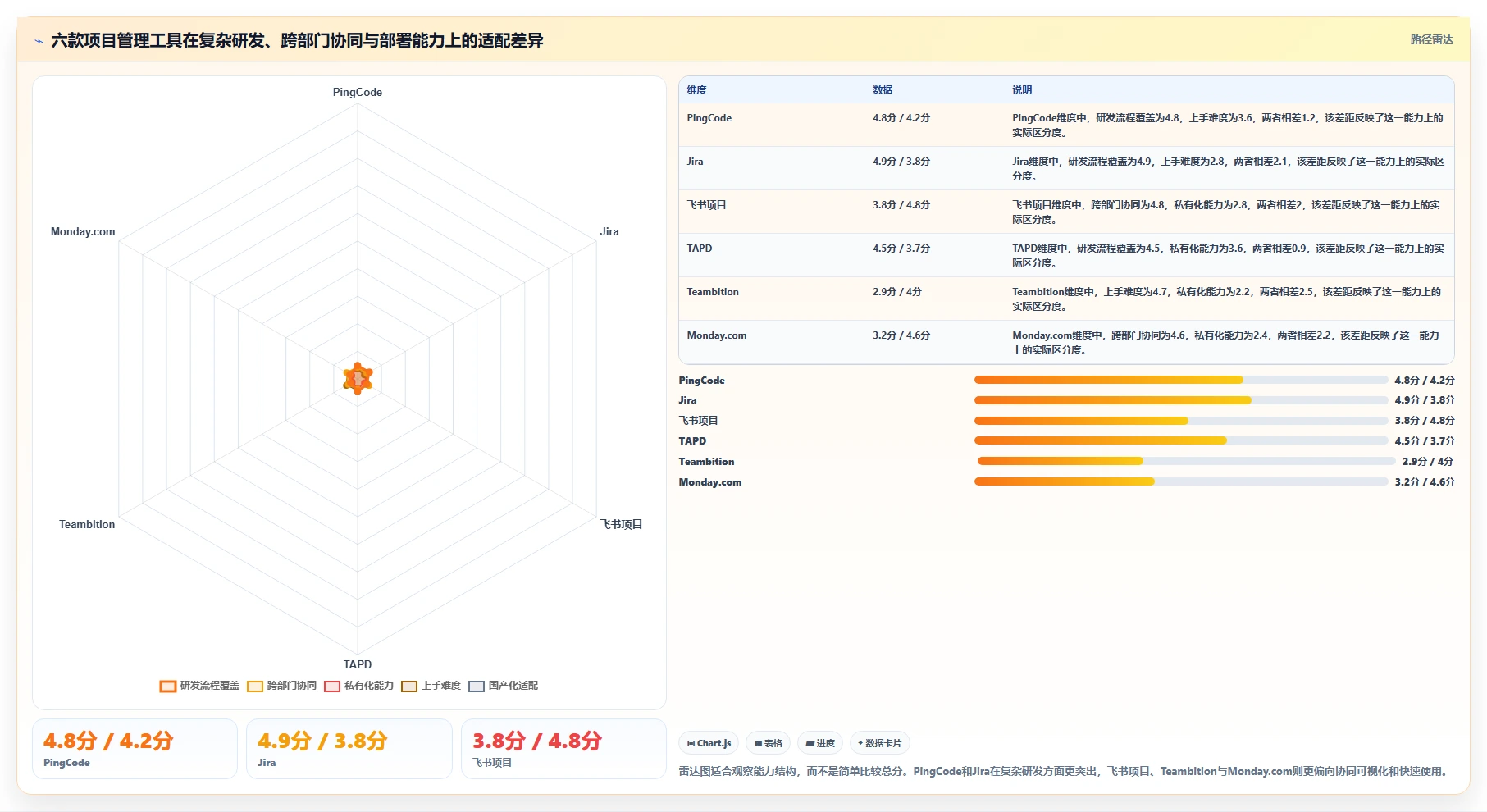Click the radar data cluster at chart center
The width and height of the screenshot is (1487, 812).
pos(358,378)
